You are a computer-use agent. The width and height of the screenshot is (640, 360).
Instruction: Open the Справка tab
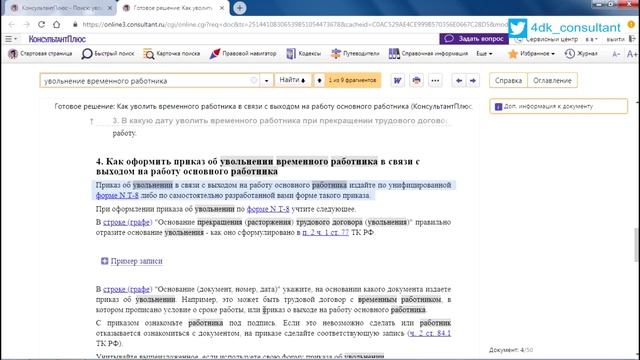(x=508, y=80)
